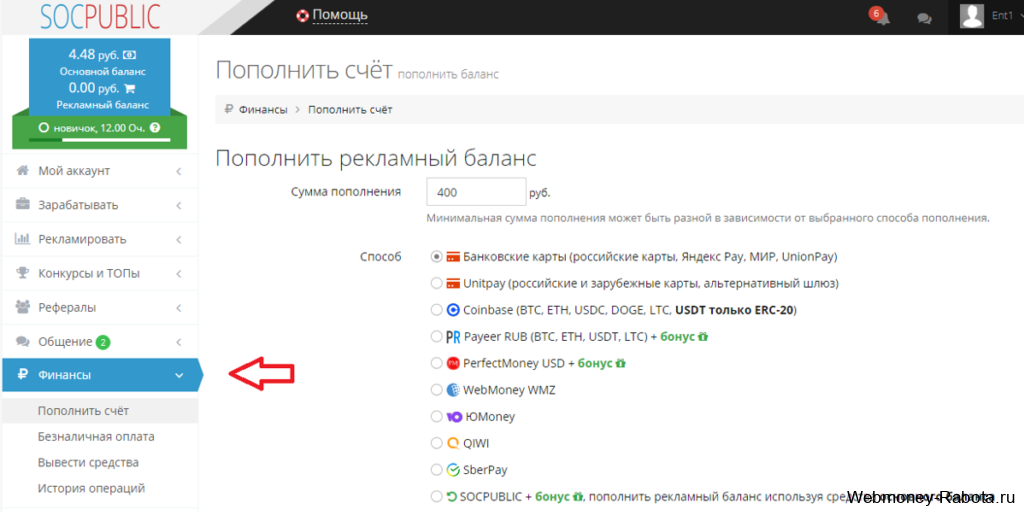Choose ЮMoney radio button
Viewport: 1024px width, 515px height.
click(436, 416)
